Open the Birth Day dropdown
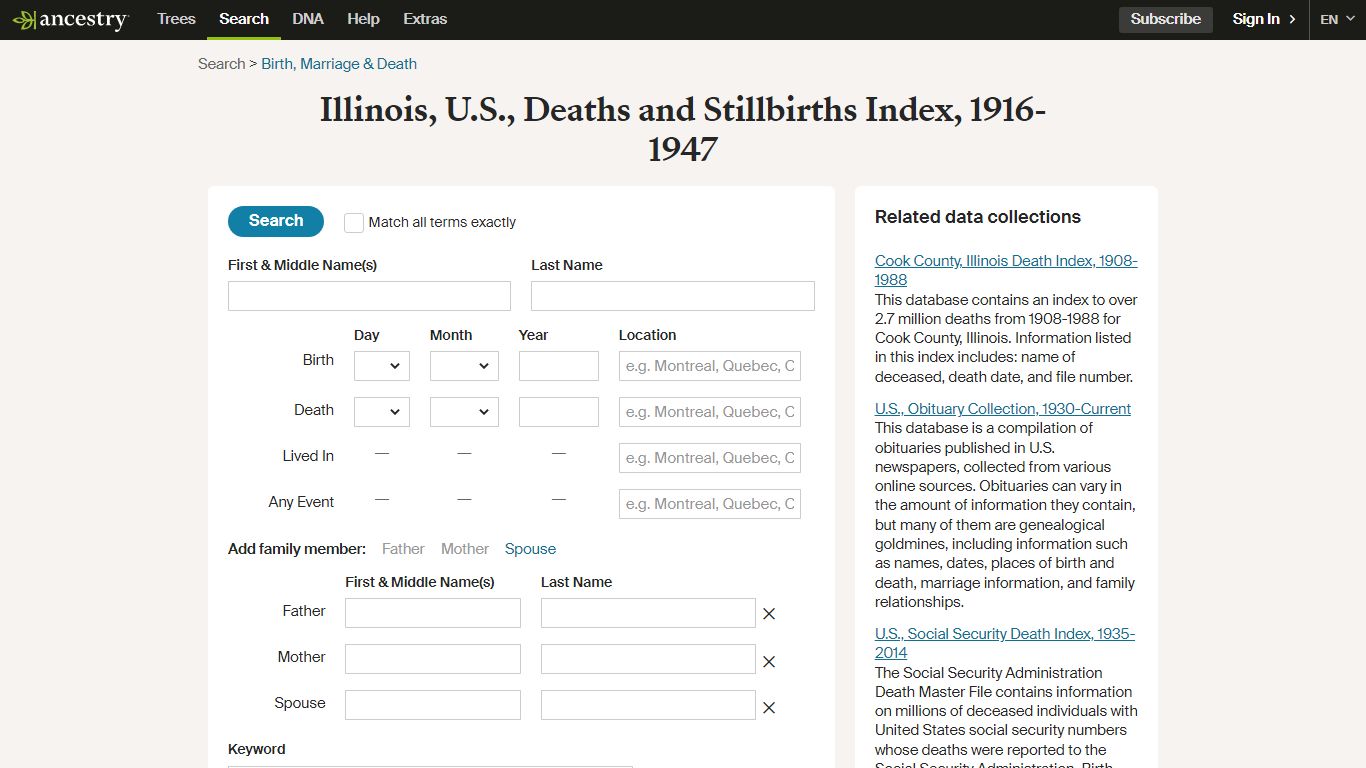This screenshot has width=1366, height=768. coord(382,366)
